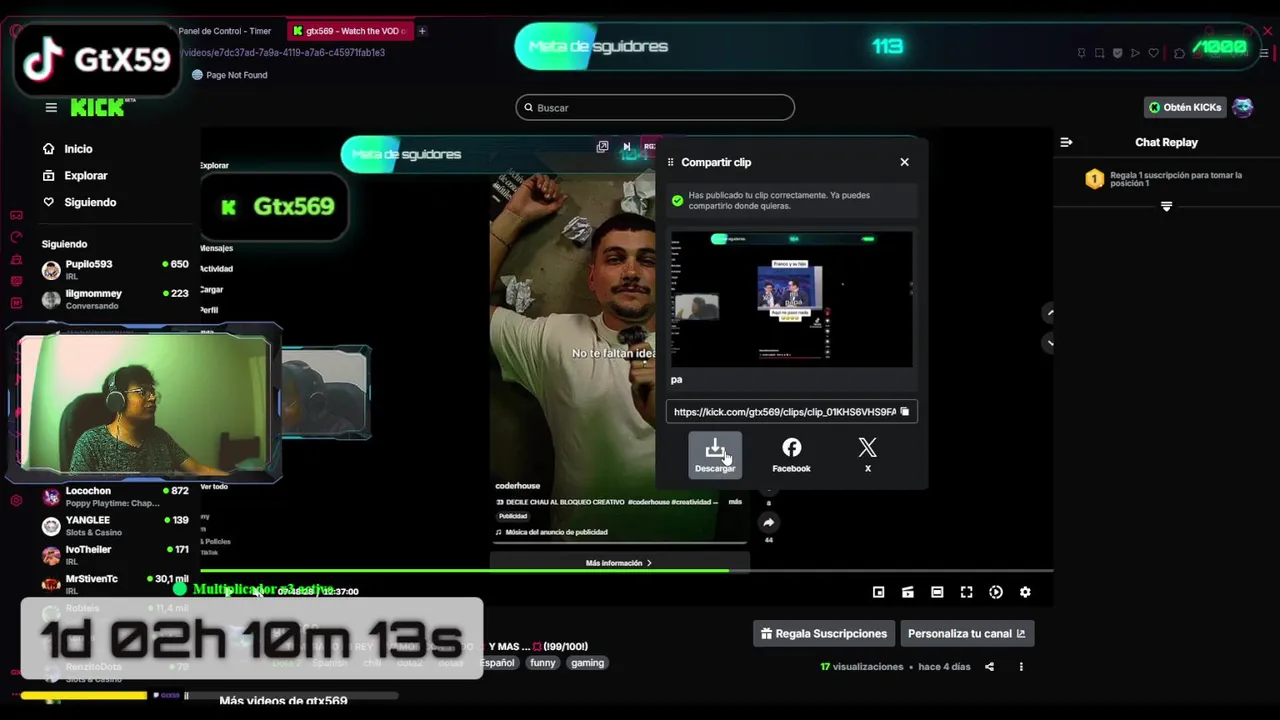Collapse the Chat Replay panel
1280x720 pixels.
1066,142
